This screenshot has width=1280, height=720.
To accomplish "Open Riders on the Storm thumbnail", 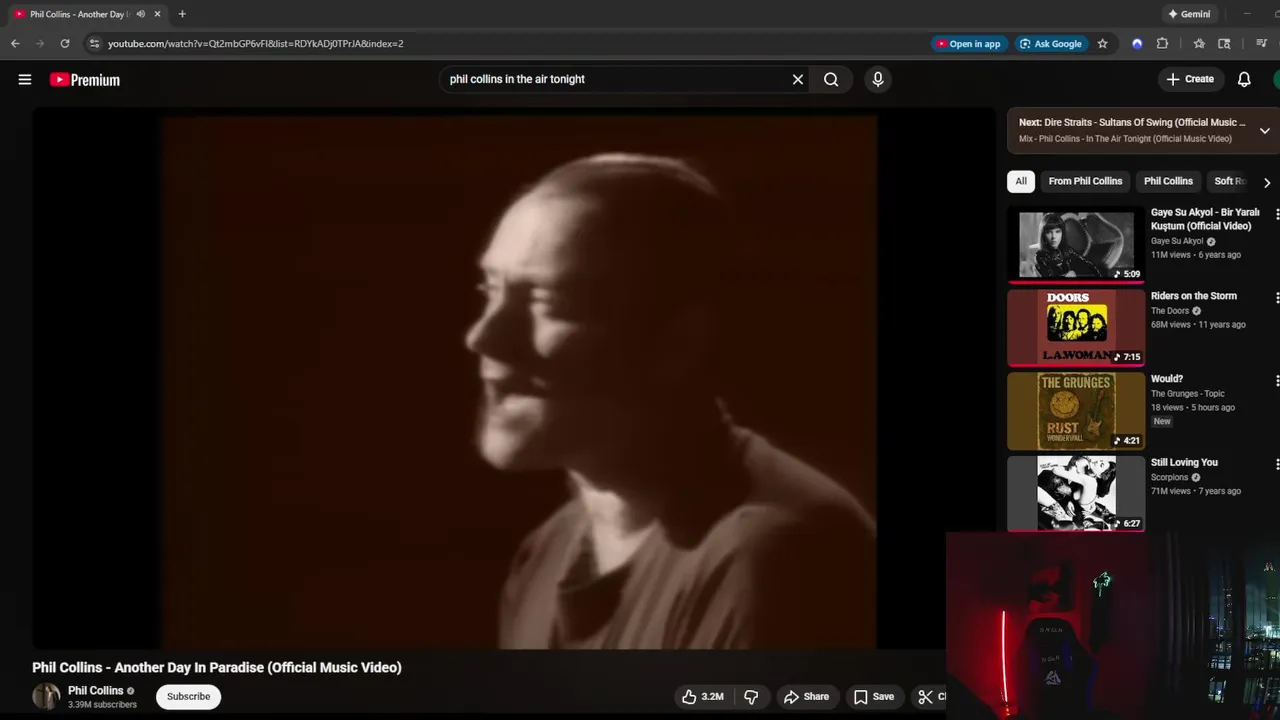I will pos(1076,328).
